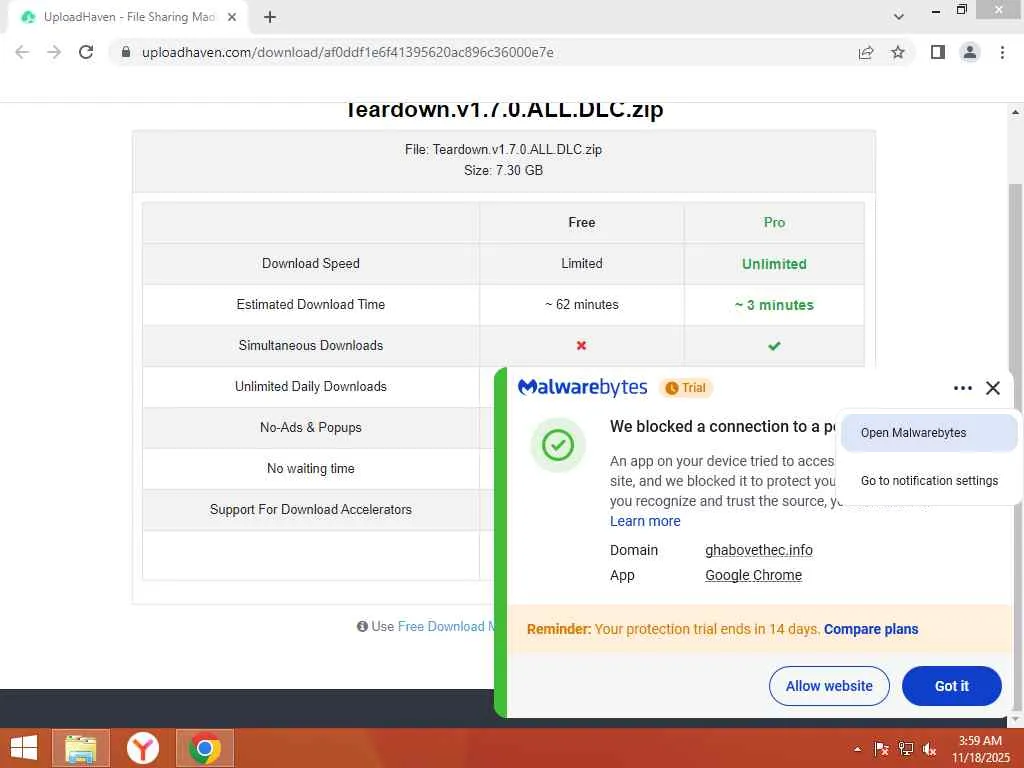The width and height of the screenshot is (1024, 768).
Task: Click the muted volume tray icon
Action: 929,750
